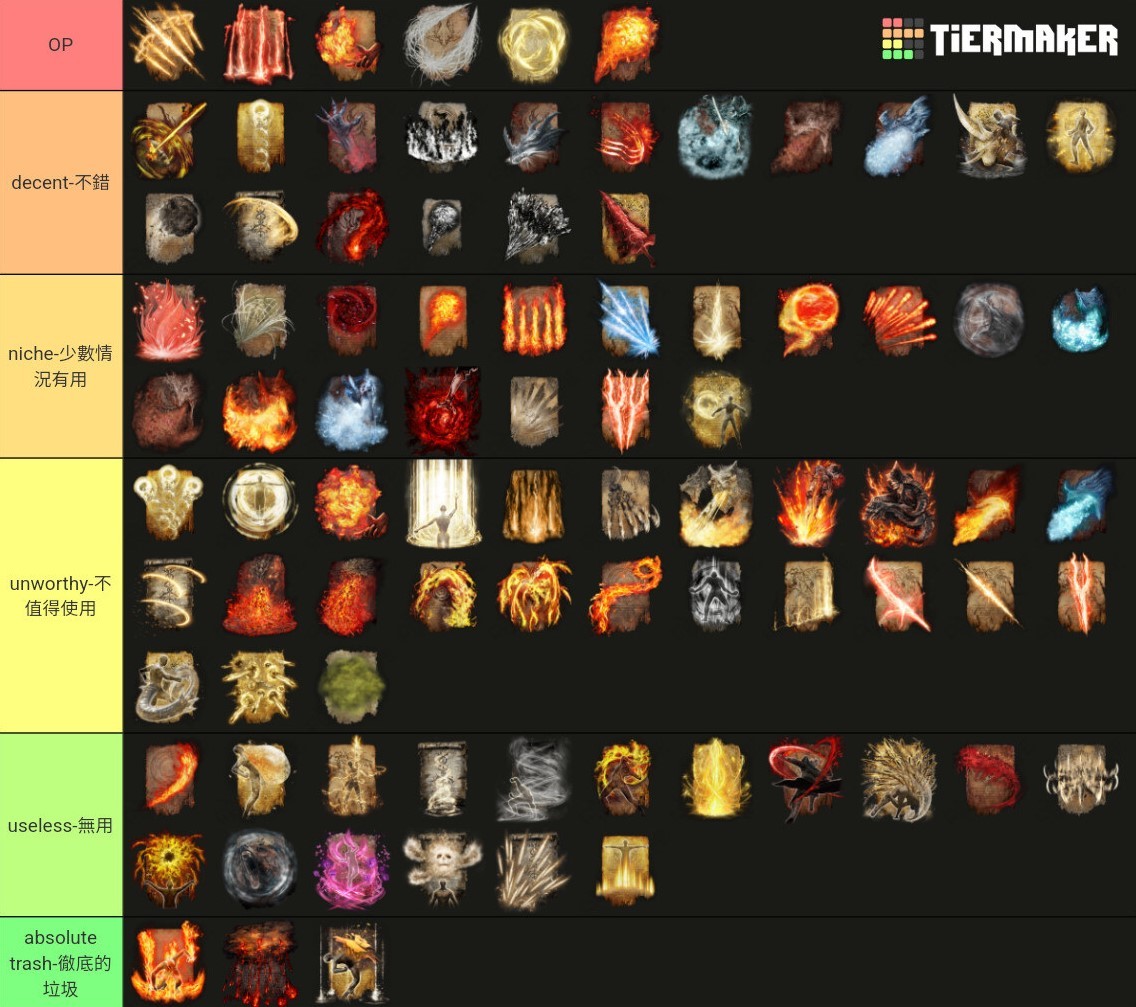Click the unworthy-不值得使用 tier label
The image size is (1136, 1007).
(x=61, y=596)
